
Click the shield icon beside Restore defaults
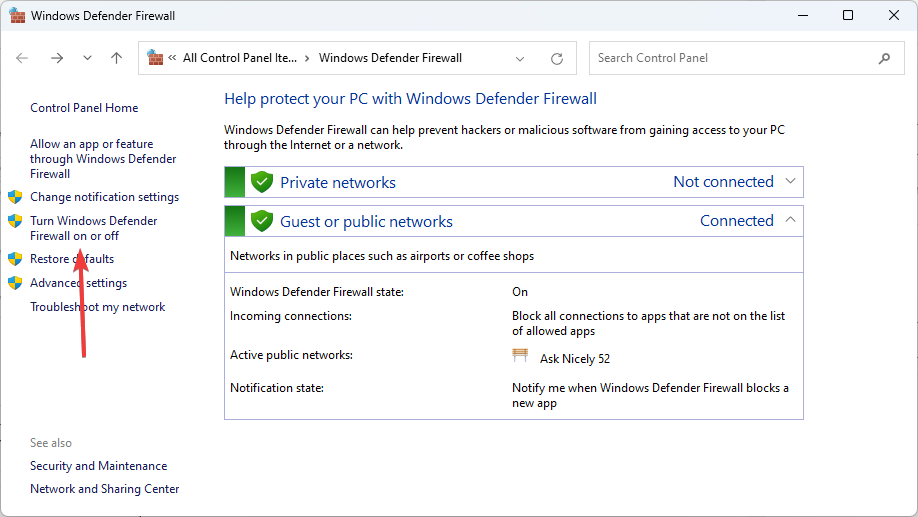[x=15, y=259]
